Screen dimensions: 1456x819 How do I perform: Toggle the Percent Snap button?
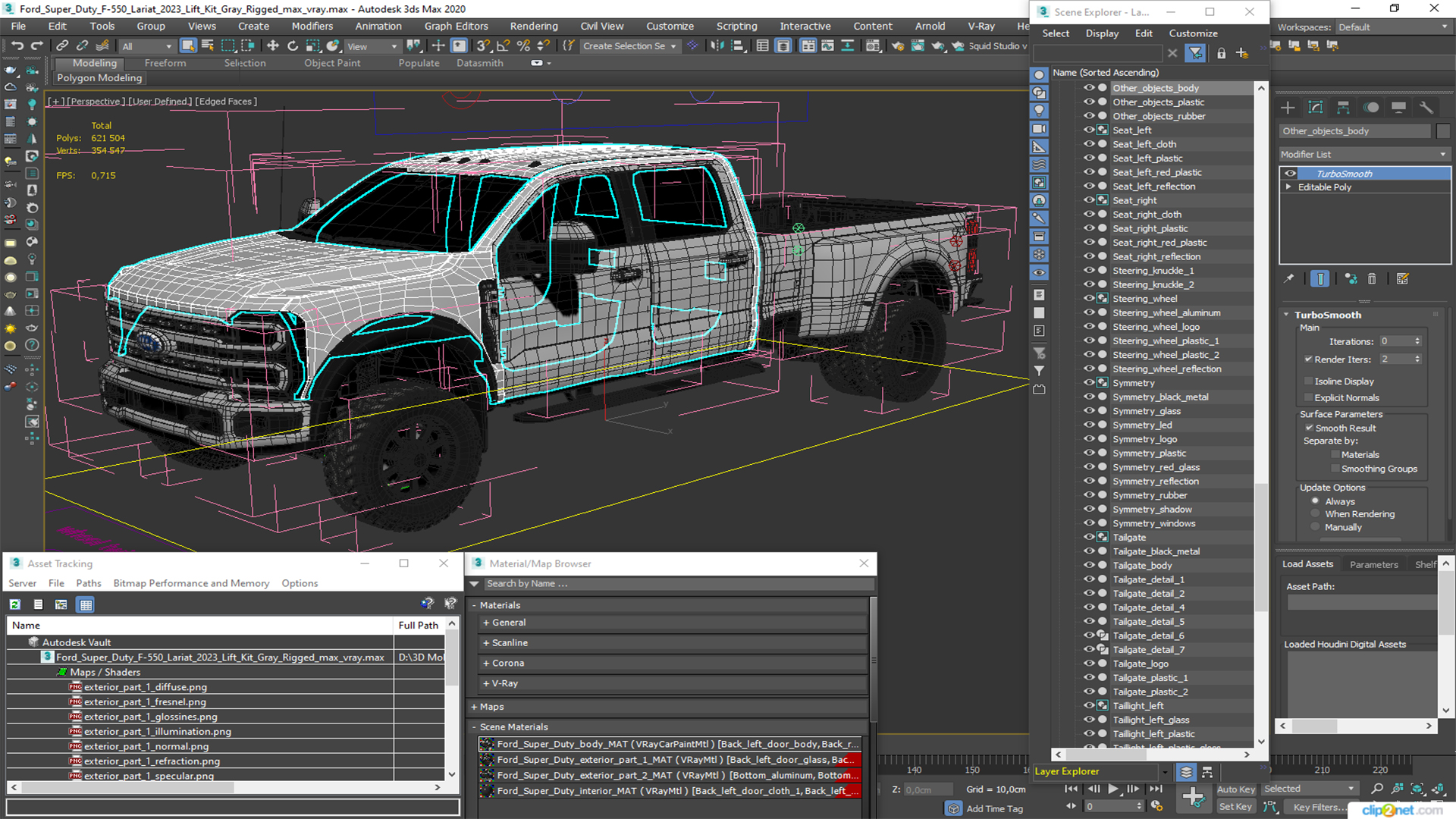522,46
